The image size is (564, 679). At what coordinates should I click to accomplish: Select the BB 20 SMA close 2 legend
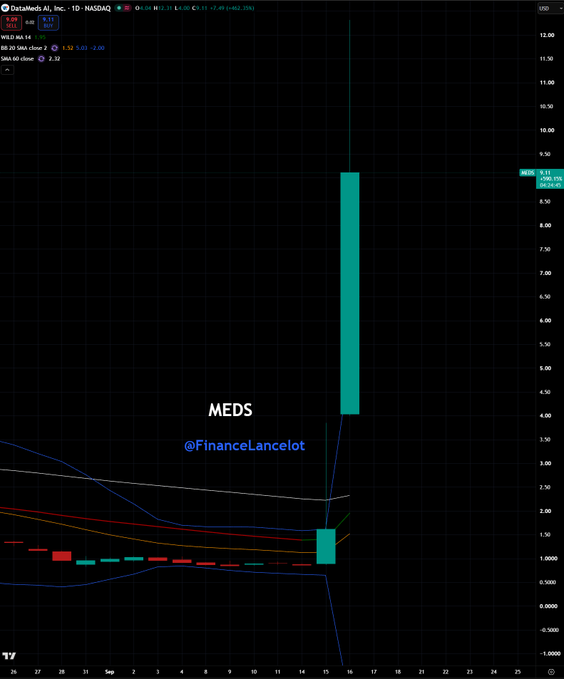(24, 48)
